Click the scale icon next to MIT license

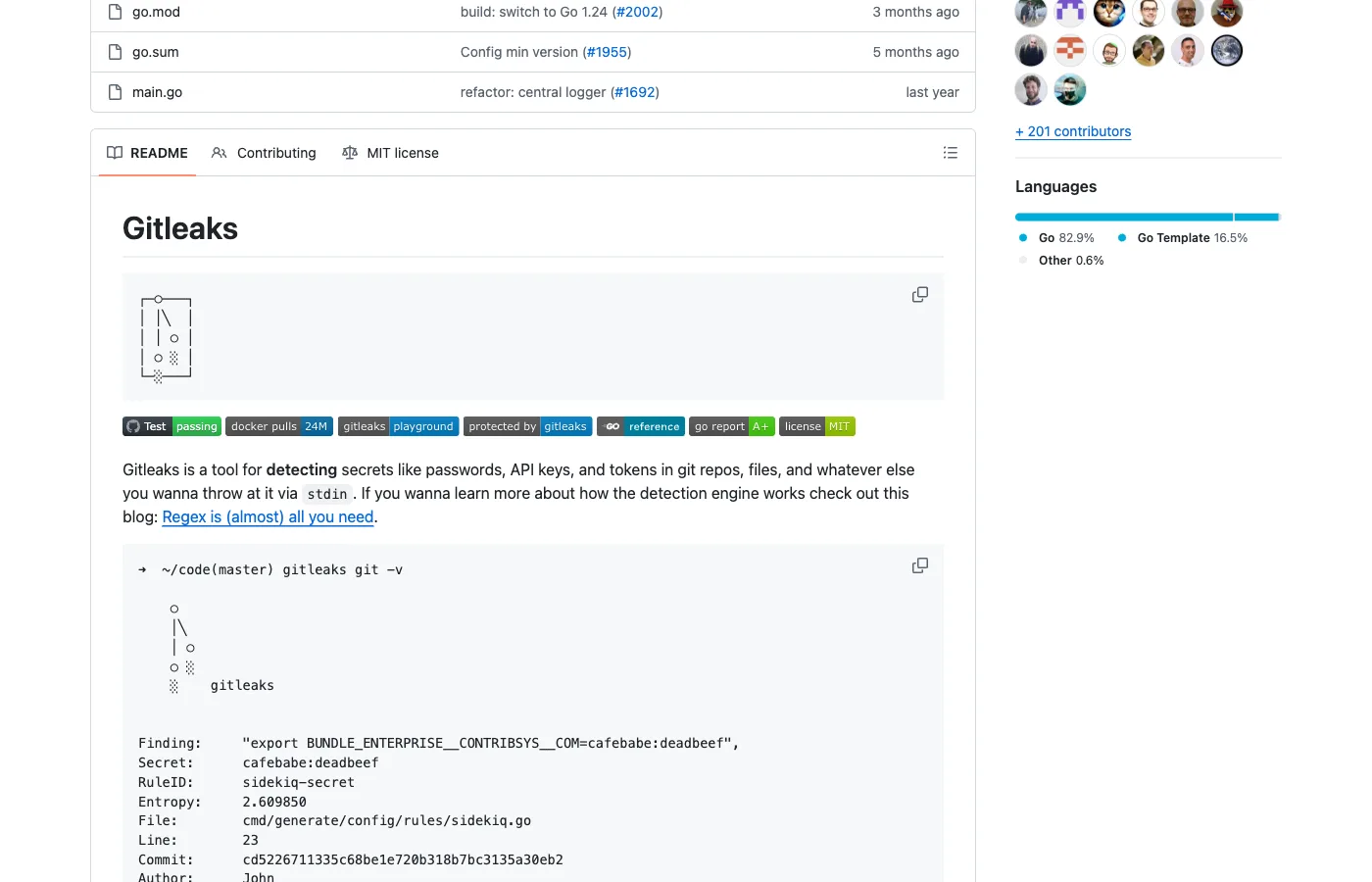click(350, 153)
